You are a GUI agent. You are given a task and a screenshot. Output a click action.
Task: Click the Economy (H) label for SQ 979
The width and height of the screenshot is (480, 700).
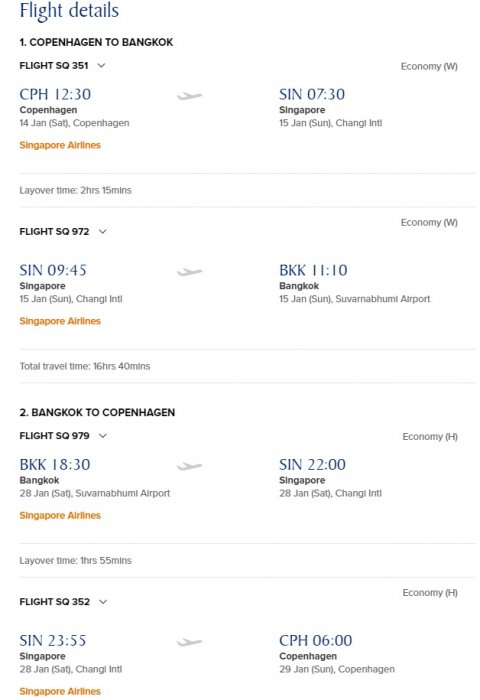[x=430, y=437]
